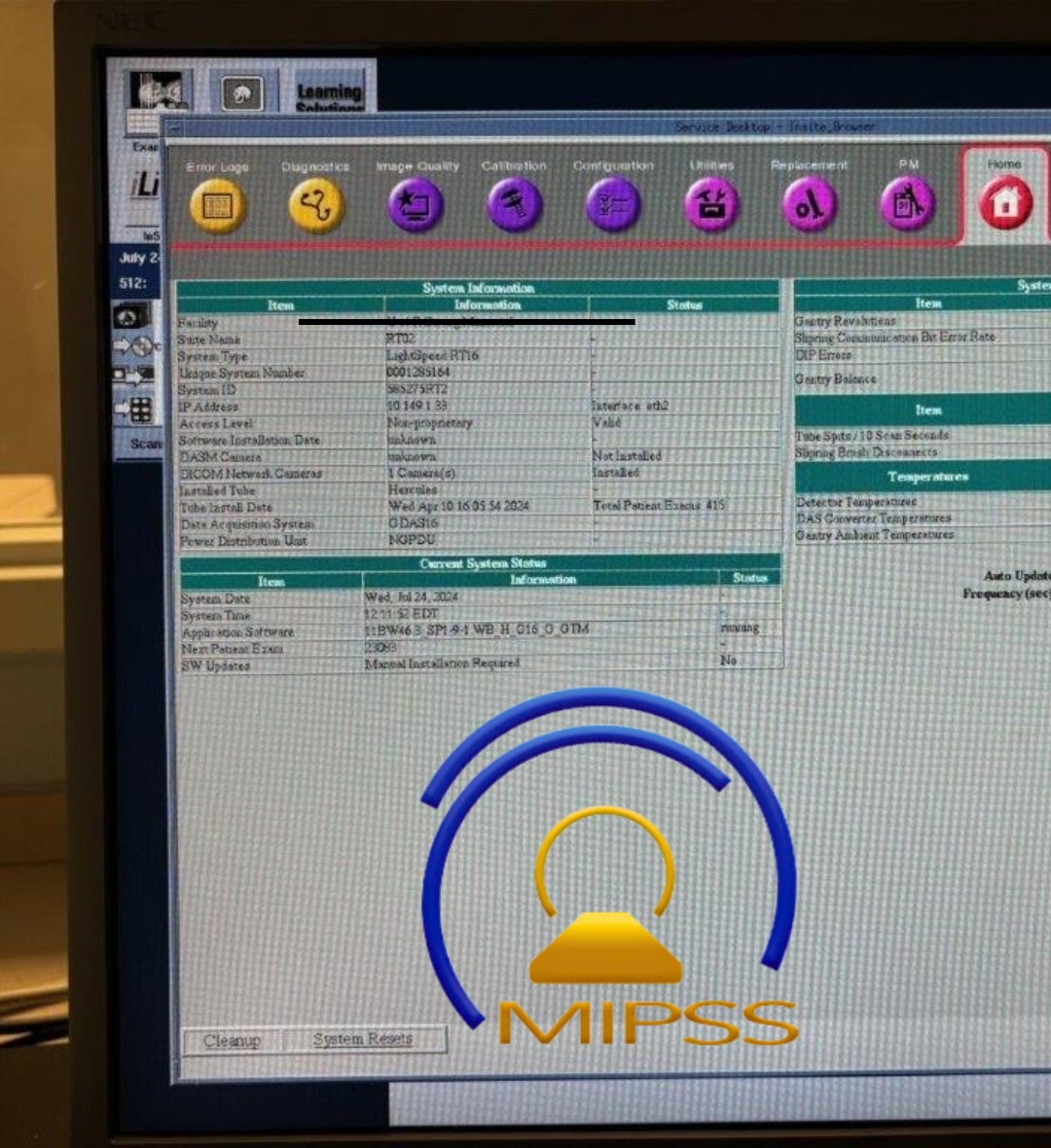Select the Tube Install Date value

tap(459, 506)
